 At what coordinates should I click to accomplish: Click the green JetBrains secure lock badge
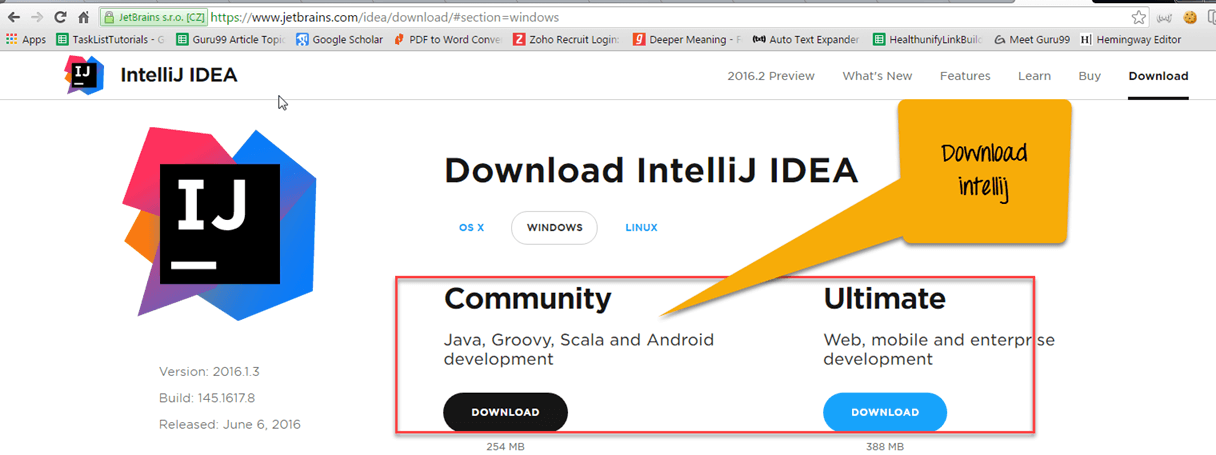(153, 17)
